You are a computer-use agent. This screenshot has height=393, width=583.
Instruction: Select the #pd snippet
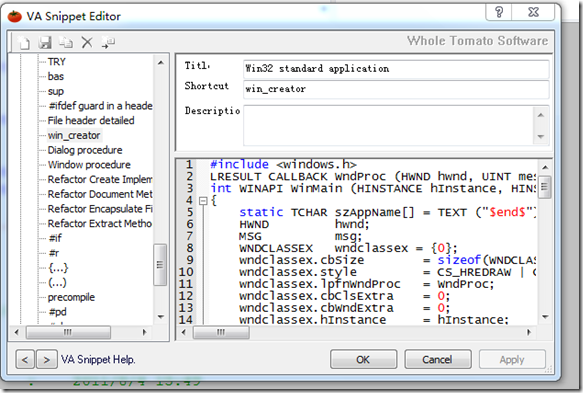[58, 312]
